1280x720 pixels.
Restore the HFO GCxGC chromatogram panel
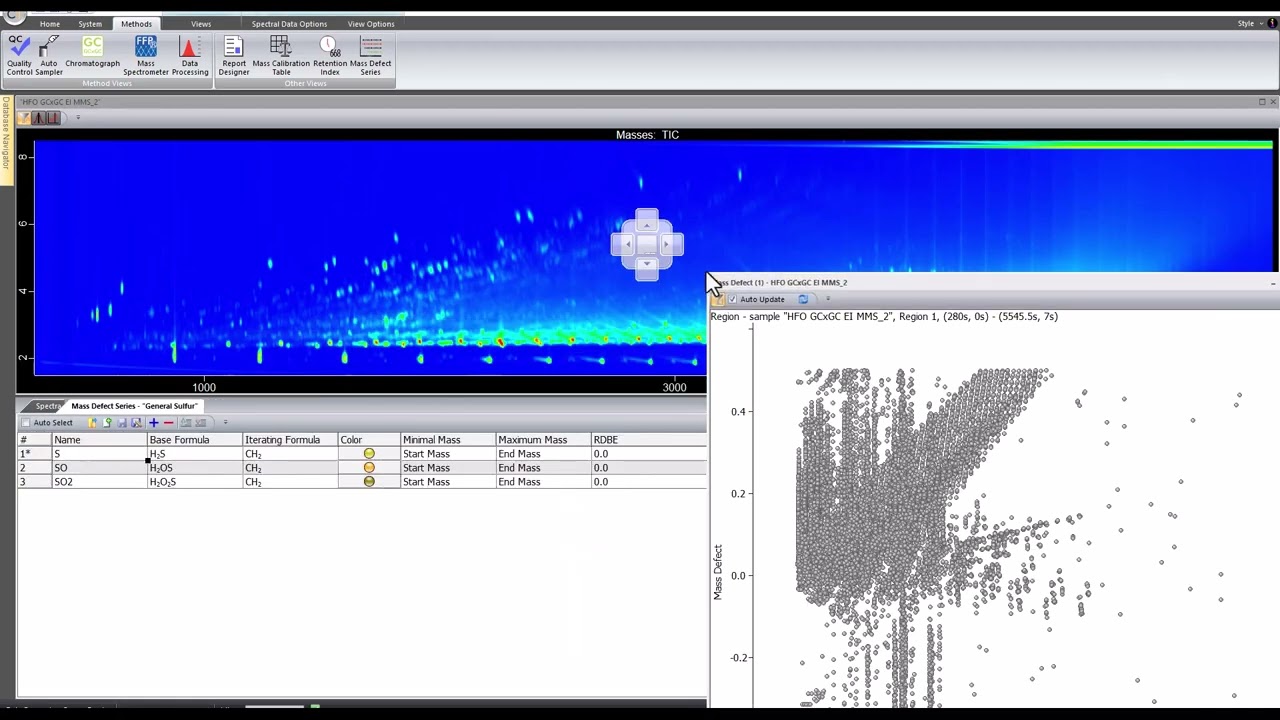tap(1262, 102)
